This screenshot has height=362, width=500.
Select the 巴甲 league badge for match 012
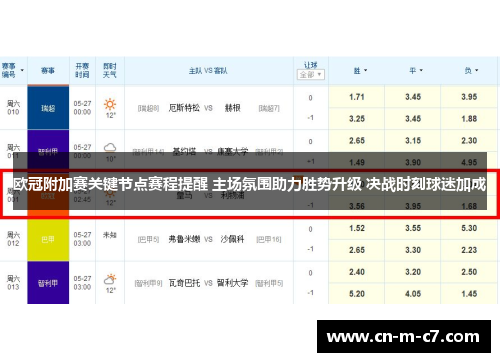48,239
